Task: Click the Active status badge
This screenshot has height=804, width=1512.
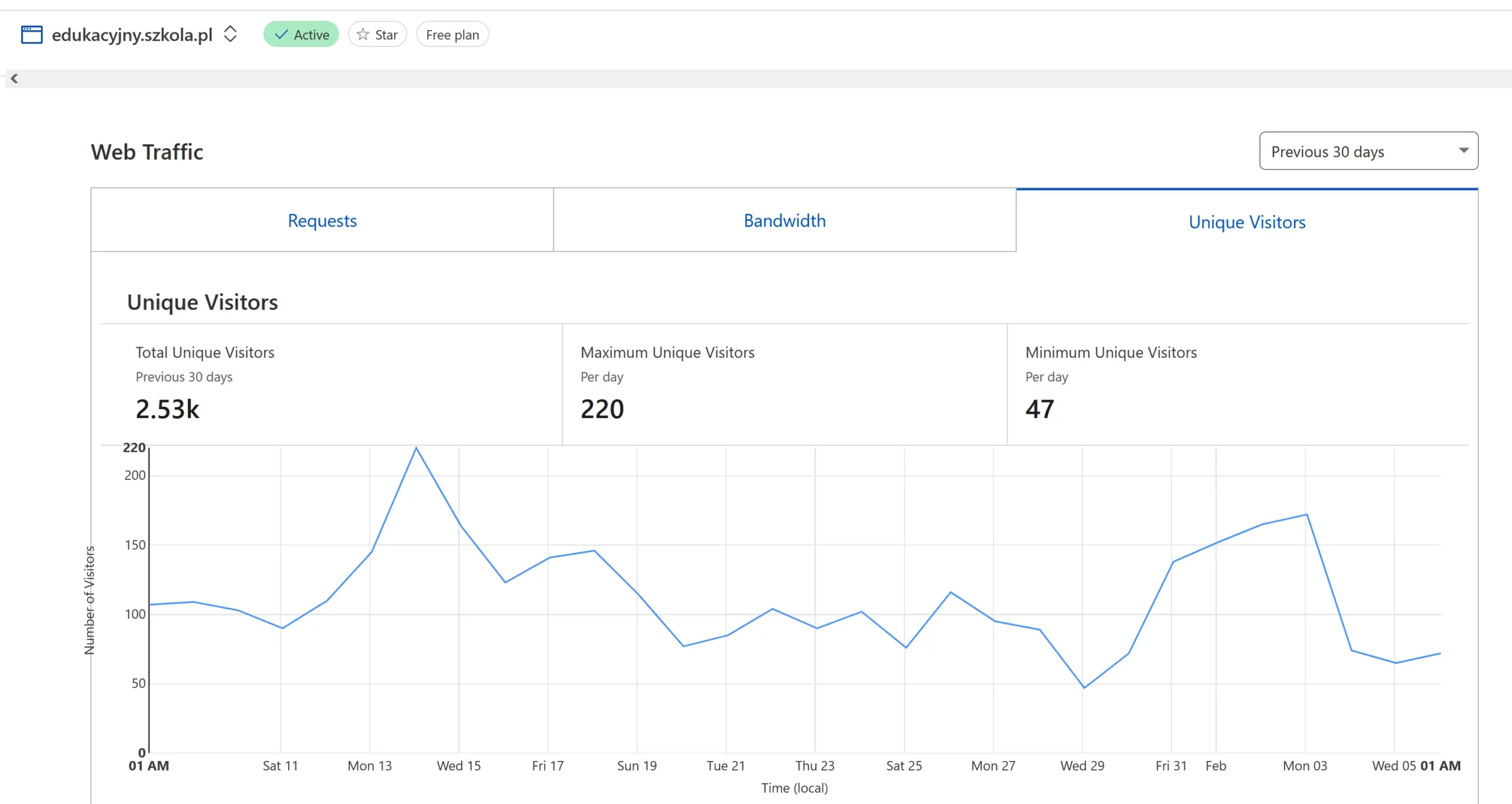Action: pos(301,35)
